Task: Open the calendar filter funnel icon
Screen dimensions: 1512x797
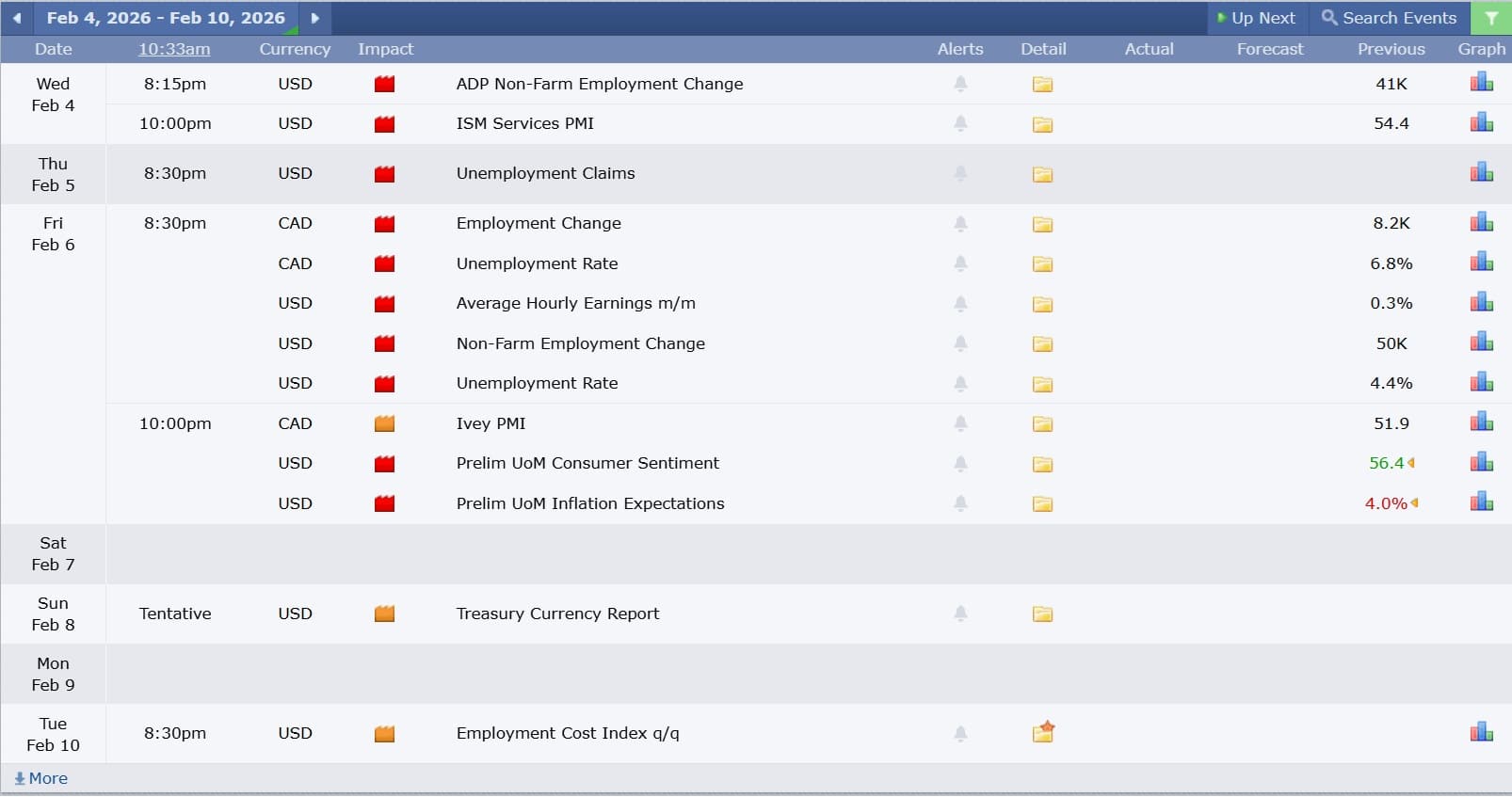Action: point(1490,18)
